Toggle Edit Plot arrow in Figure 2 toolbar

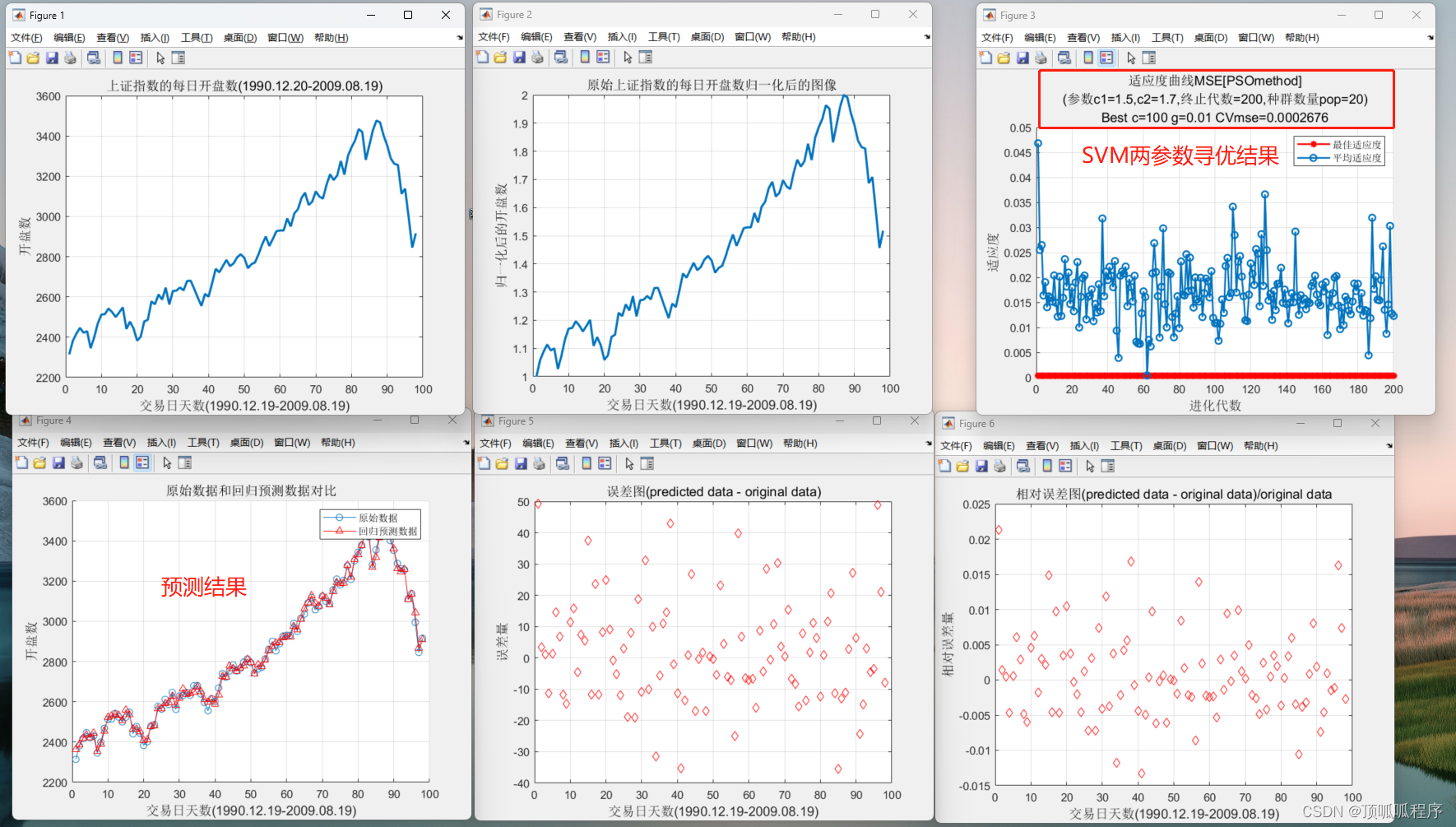click(x=628, y=57)
